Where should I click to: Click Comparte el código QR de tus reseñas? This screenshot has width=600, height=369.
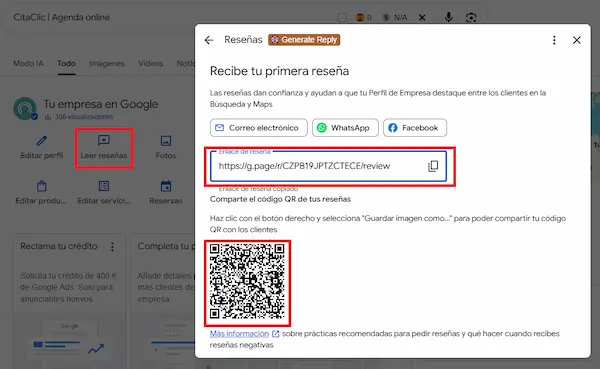[x=280, y=199]
